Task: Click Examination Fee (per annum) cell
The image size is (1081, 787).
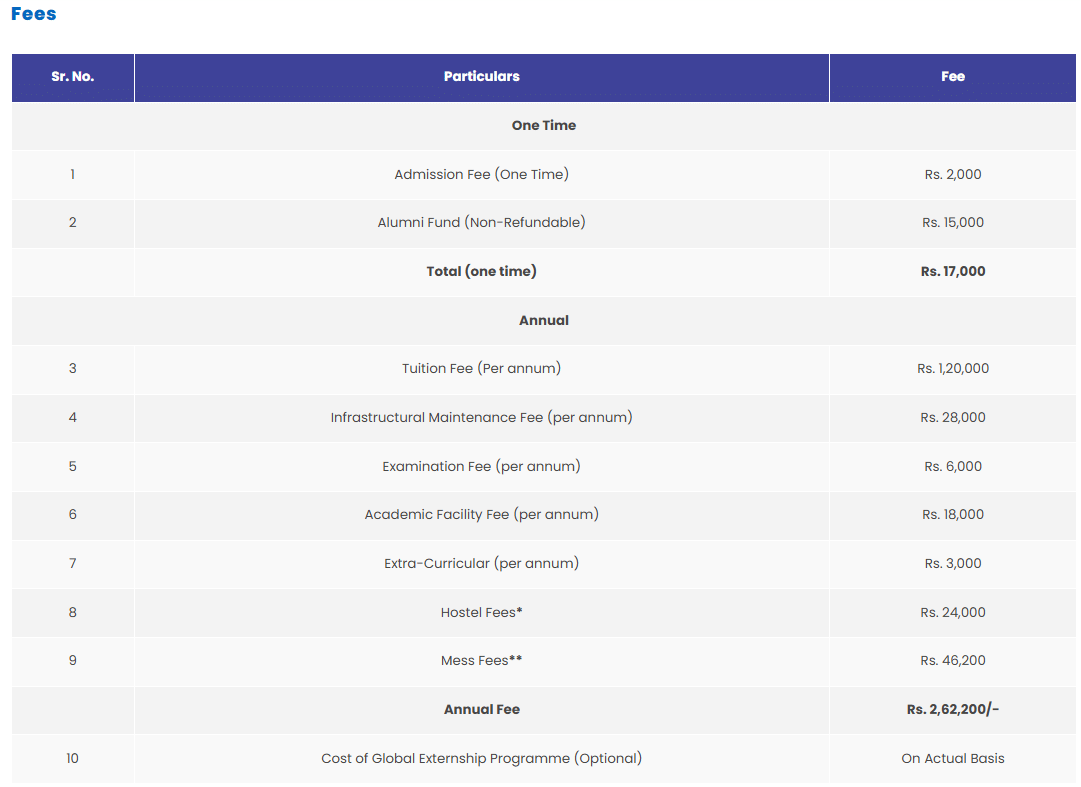Action: pyautogui.click(x=481, y=467)
